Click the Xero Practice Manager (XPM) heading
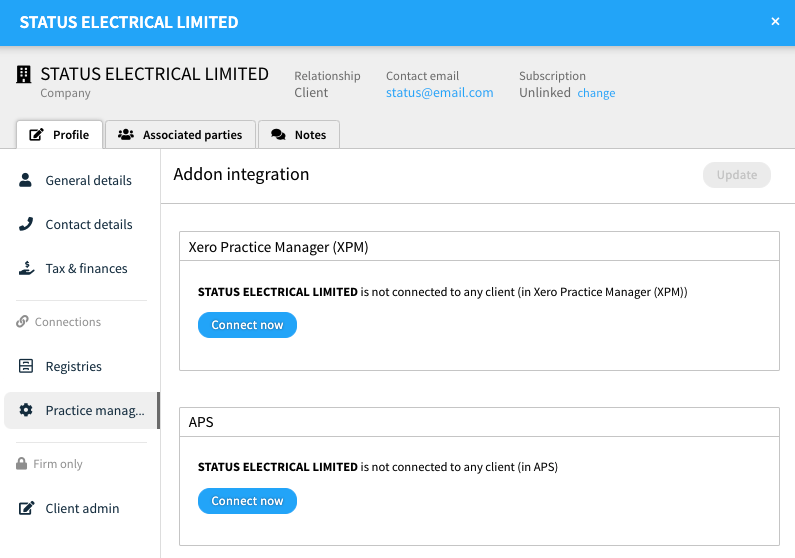This screenshot has height=558, width=795. 278,247
